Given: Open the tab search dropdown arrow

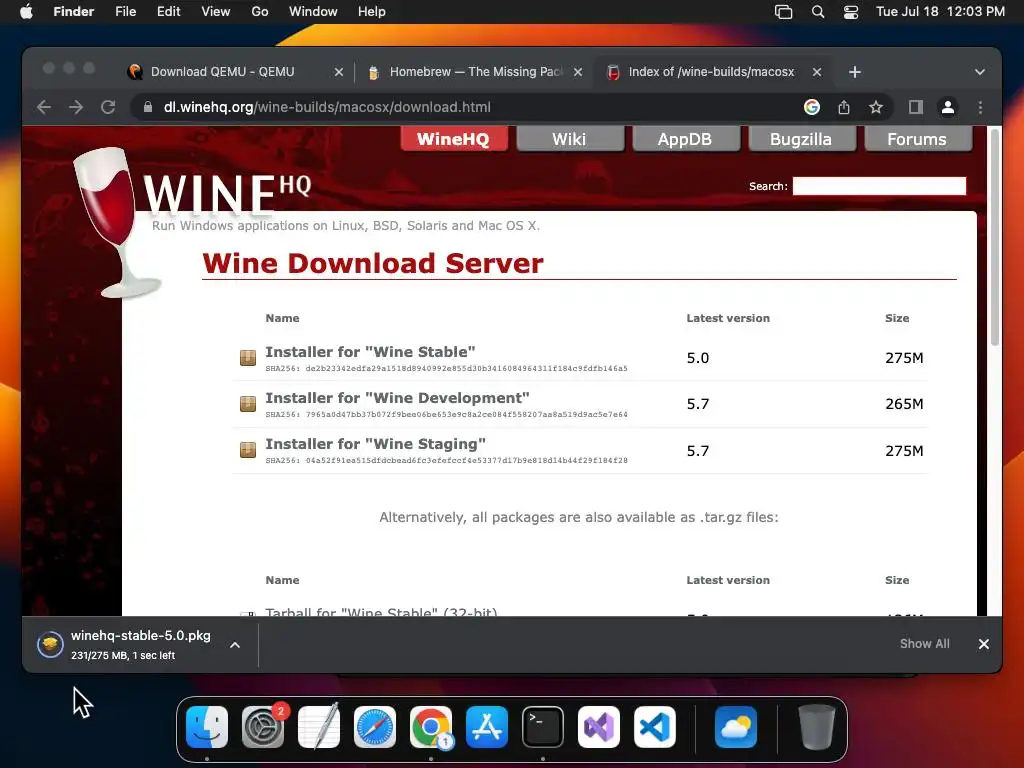Looking at the screenshot, I should click(980, 72).
